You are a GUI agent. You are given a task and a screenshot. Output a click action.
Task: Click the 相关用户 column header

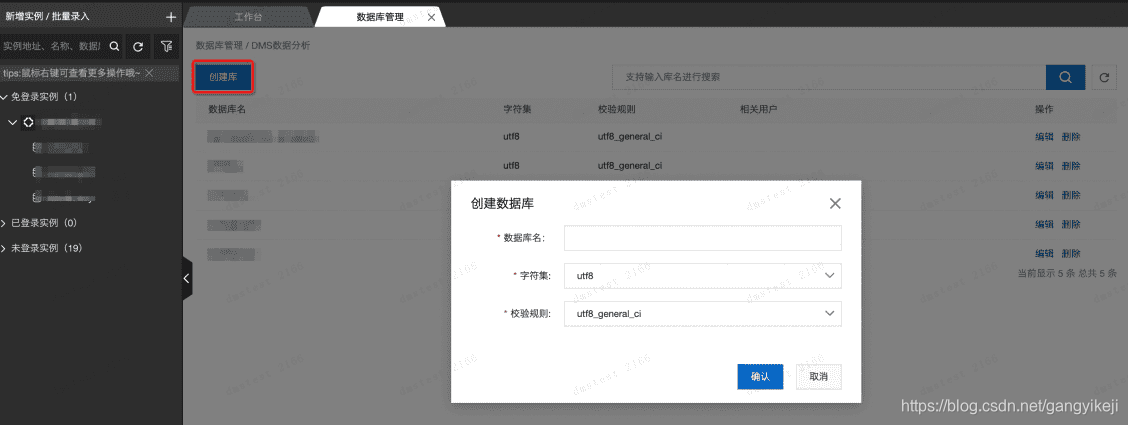[x=759, y=109]
